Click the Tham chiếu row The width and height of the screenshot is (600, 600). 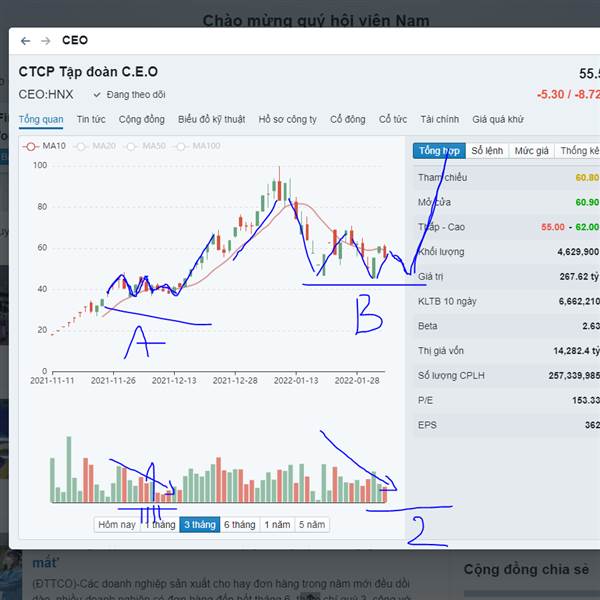(x=507, y=178)
